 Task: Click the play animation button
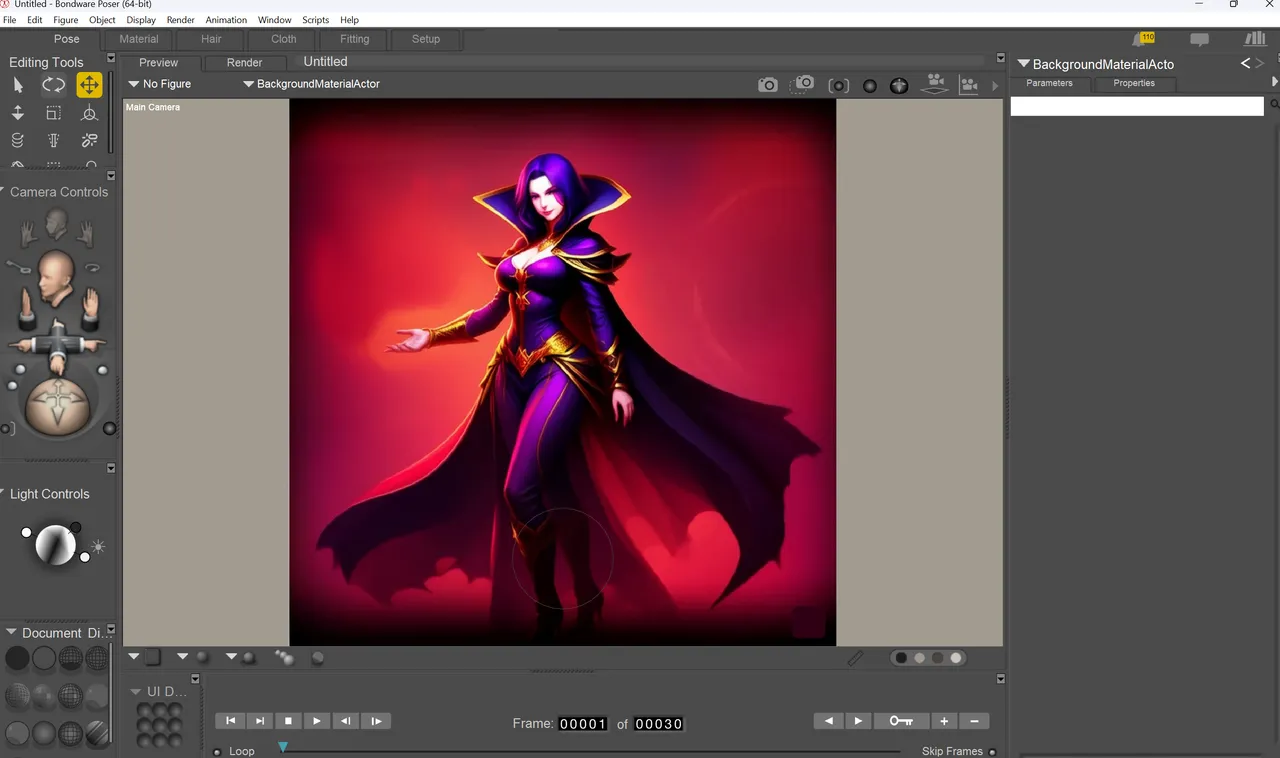(x=317, y=721)
